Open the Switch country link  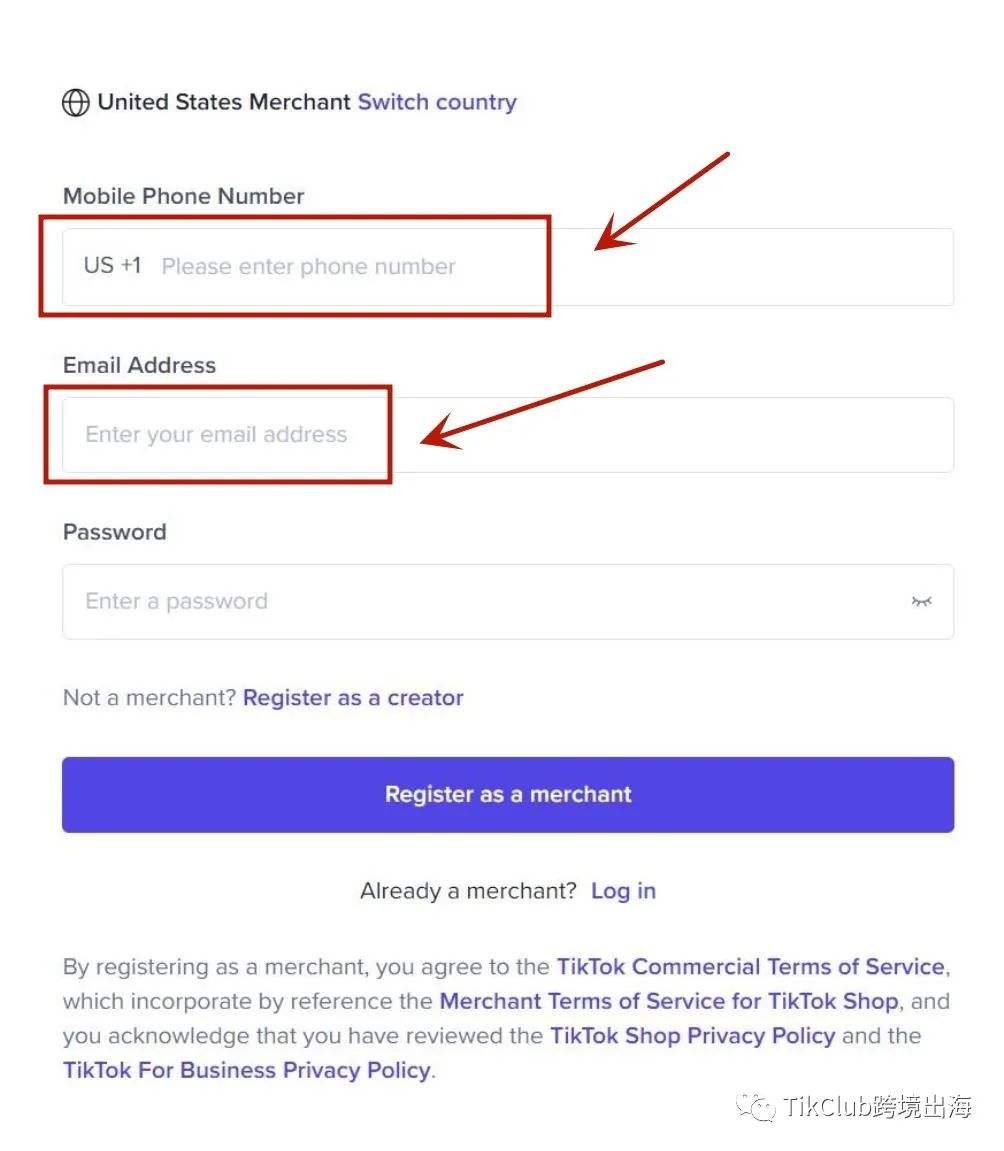tap(437, 102)
